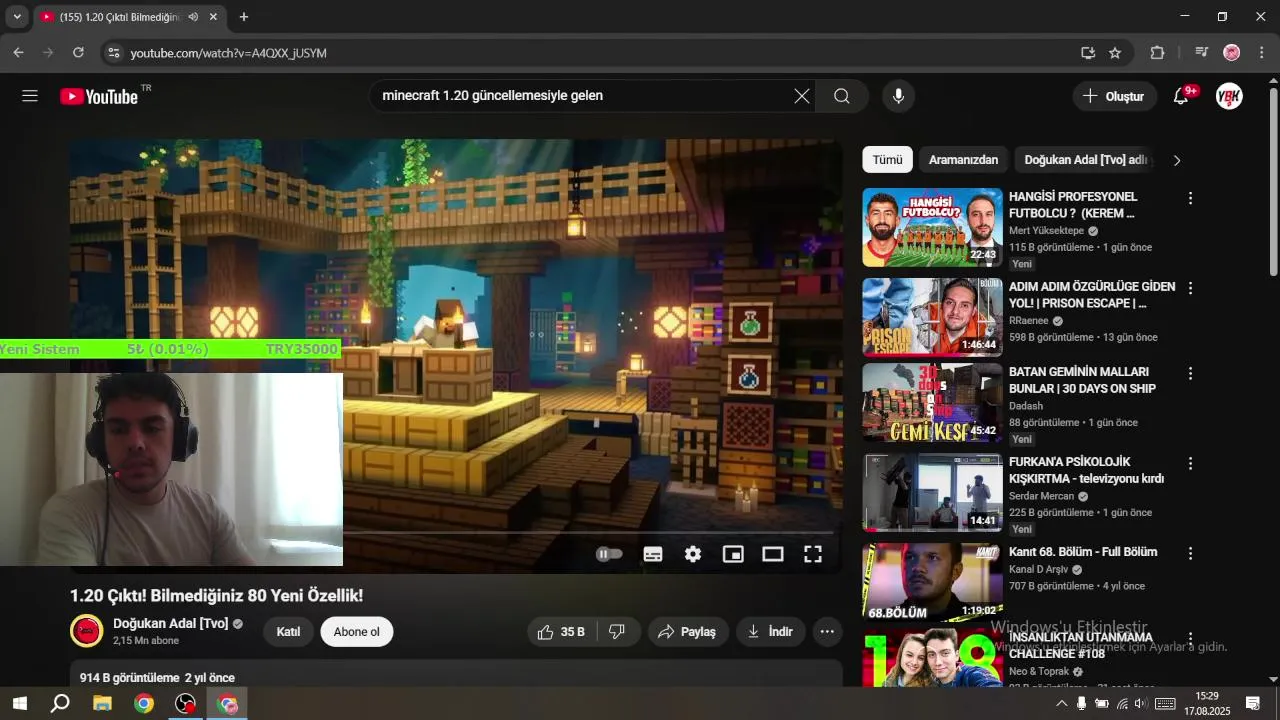Open a new browser tab
1280x720 pixels.
(244, 17)
